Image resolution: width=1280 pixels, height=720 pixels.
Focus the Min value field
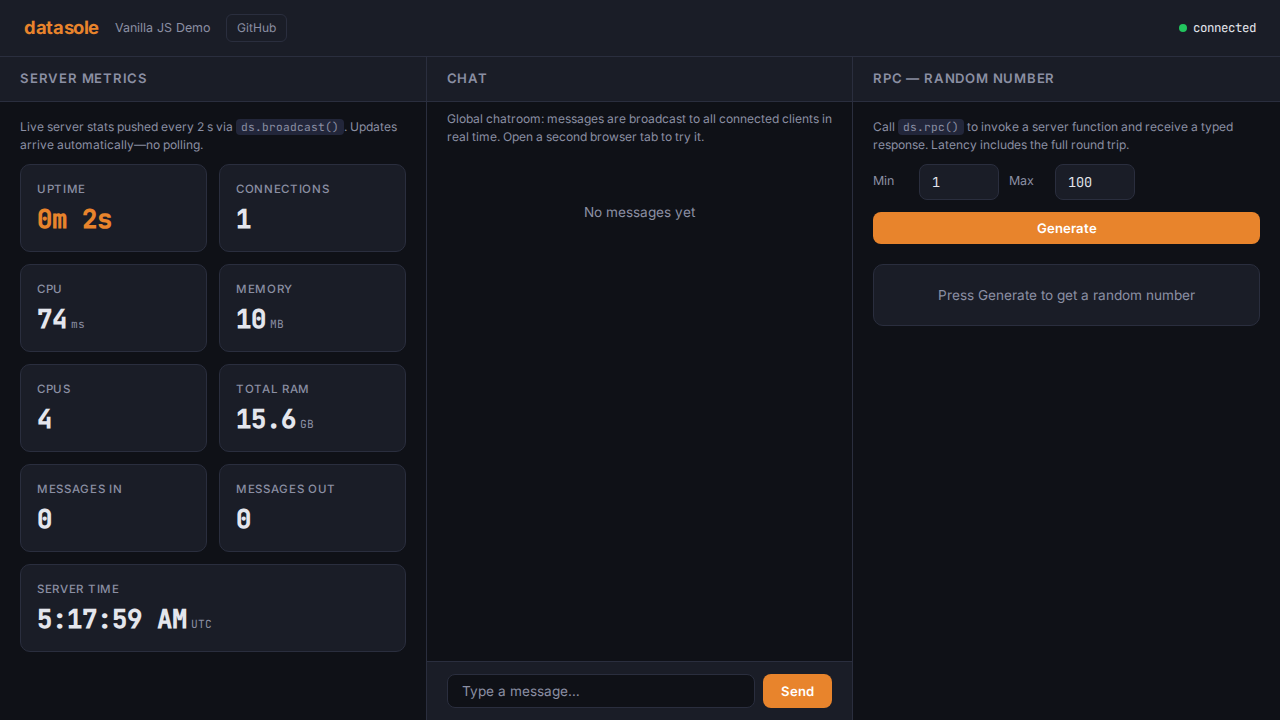pyautogui.click(x=959, y=182)
